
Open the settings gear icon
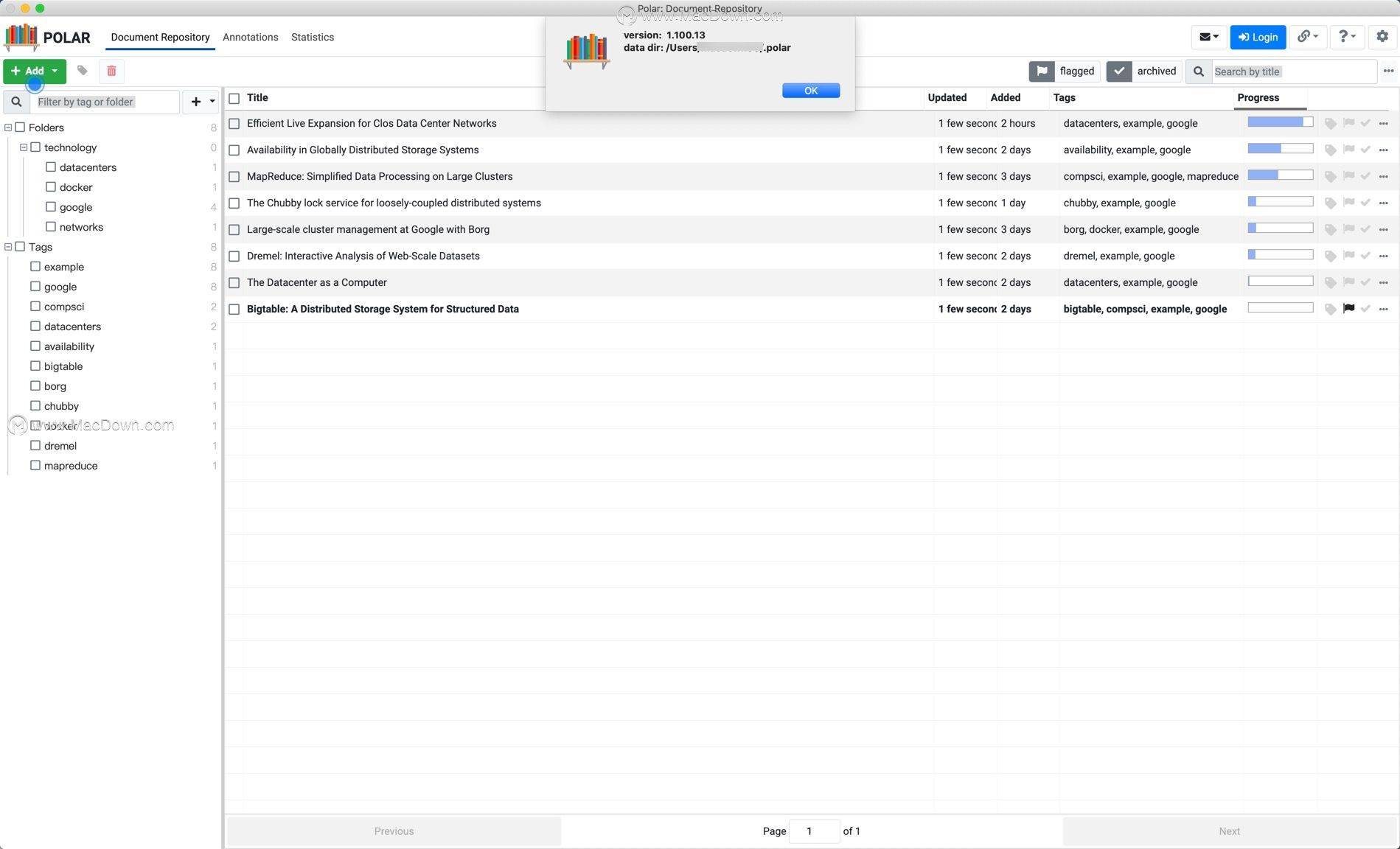pos(1382,37)
